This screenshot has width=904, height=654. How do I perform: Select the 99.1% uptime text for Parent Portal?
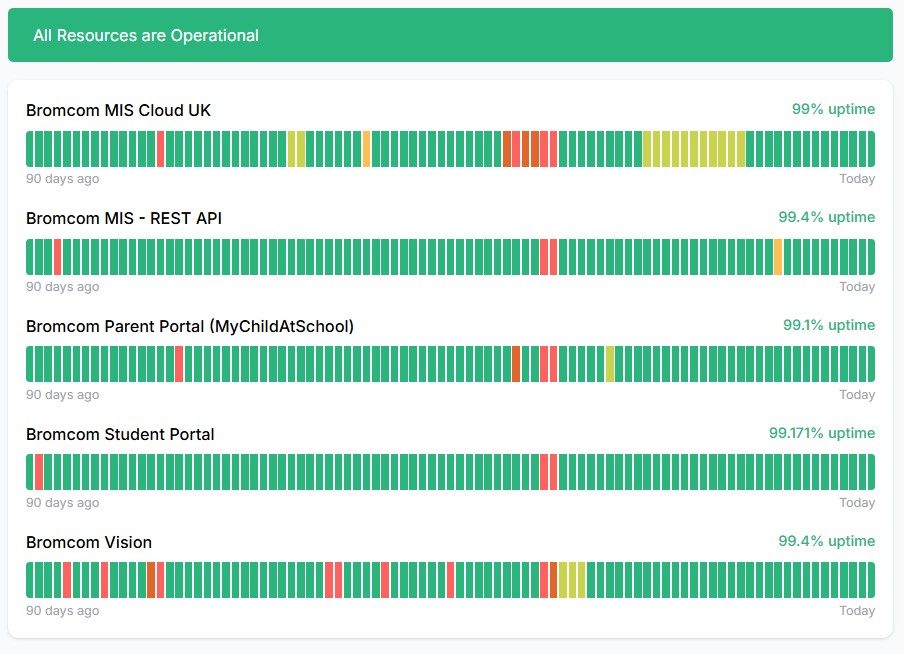(828, 325)
